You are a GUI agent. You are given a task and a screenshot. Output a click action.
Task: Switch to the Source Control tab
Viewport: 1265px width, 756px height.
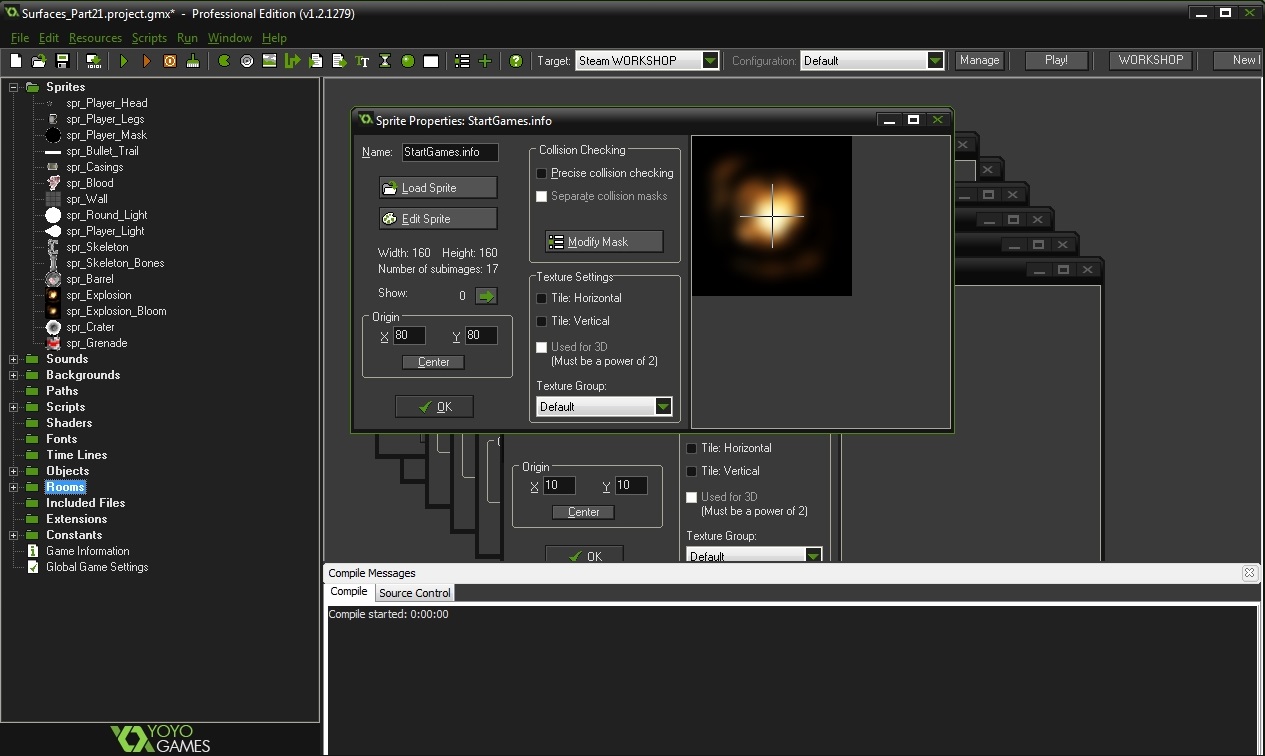414,593
